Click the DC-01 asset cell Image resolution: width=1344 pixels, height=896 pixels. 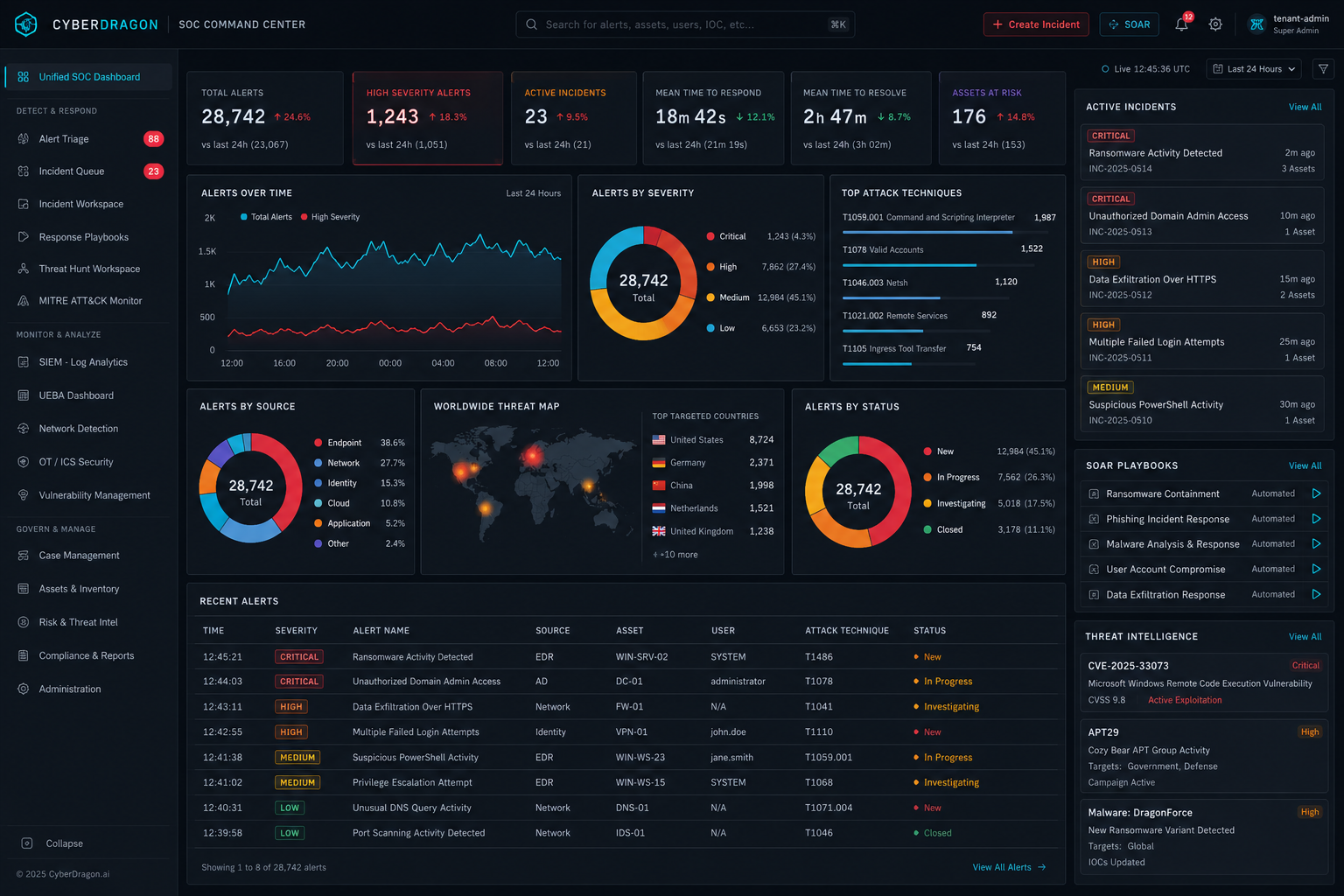click(x=628, y=682)
